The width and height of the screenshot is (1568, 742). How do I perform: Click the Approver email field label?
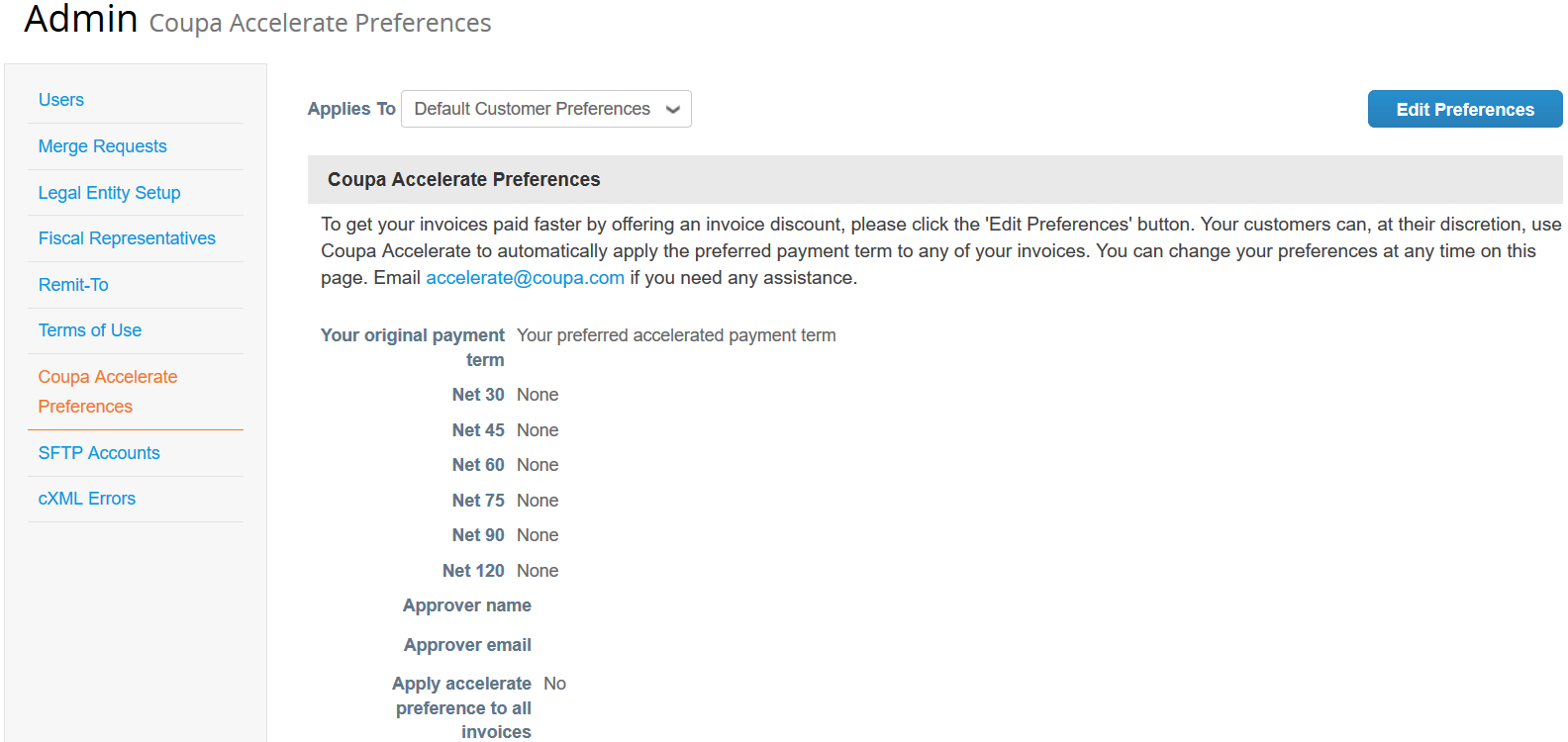pyautogui.click(x=467, y=645)
